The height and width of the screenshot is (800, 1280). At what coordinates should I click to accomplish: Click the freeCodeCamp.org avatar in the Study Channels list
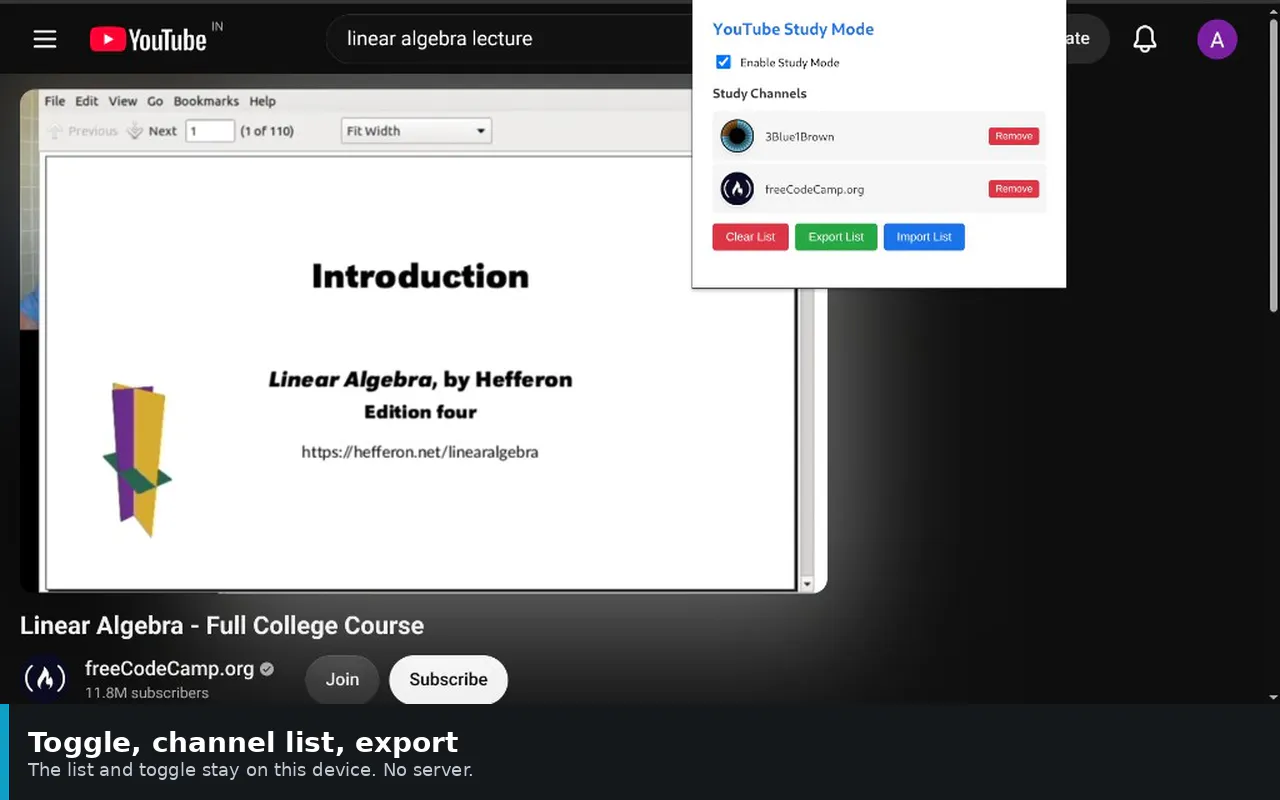737,188
